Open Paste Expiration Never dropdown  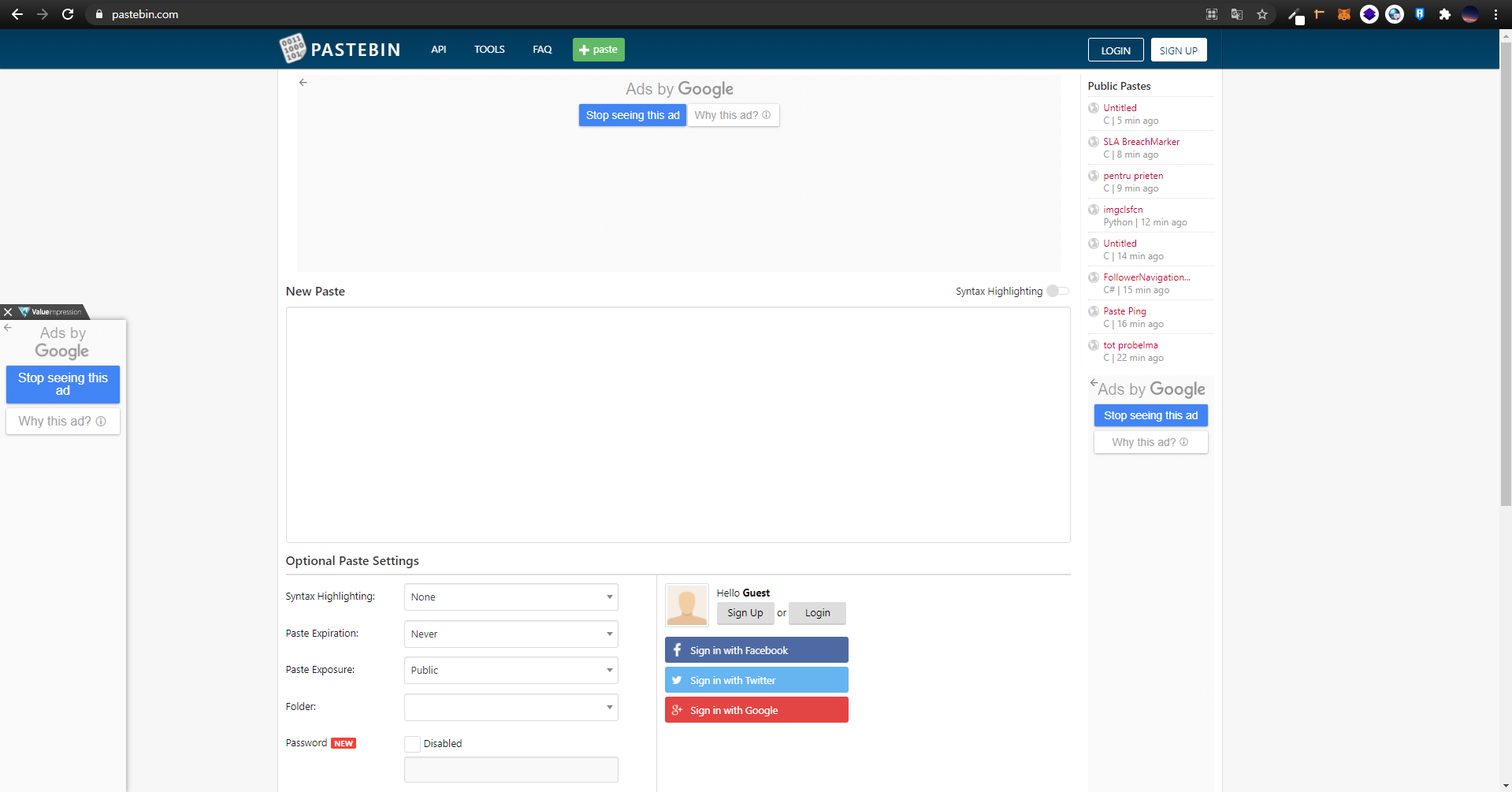click(x=511, y=634)
